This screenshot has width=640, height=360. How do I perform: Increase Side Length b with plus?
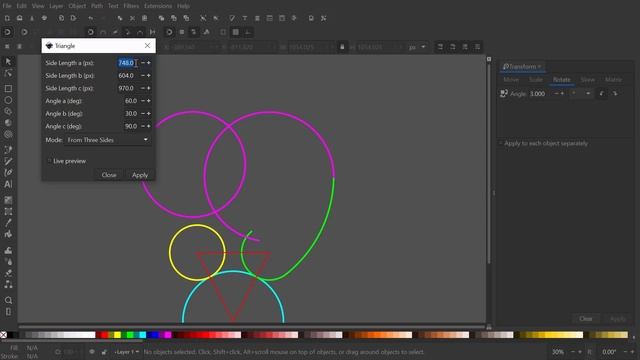click(x=149, y=76)
